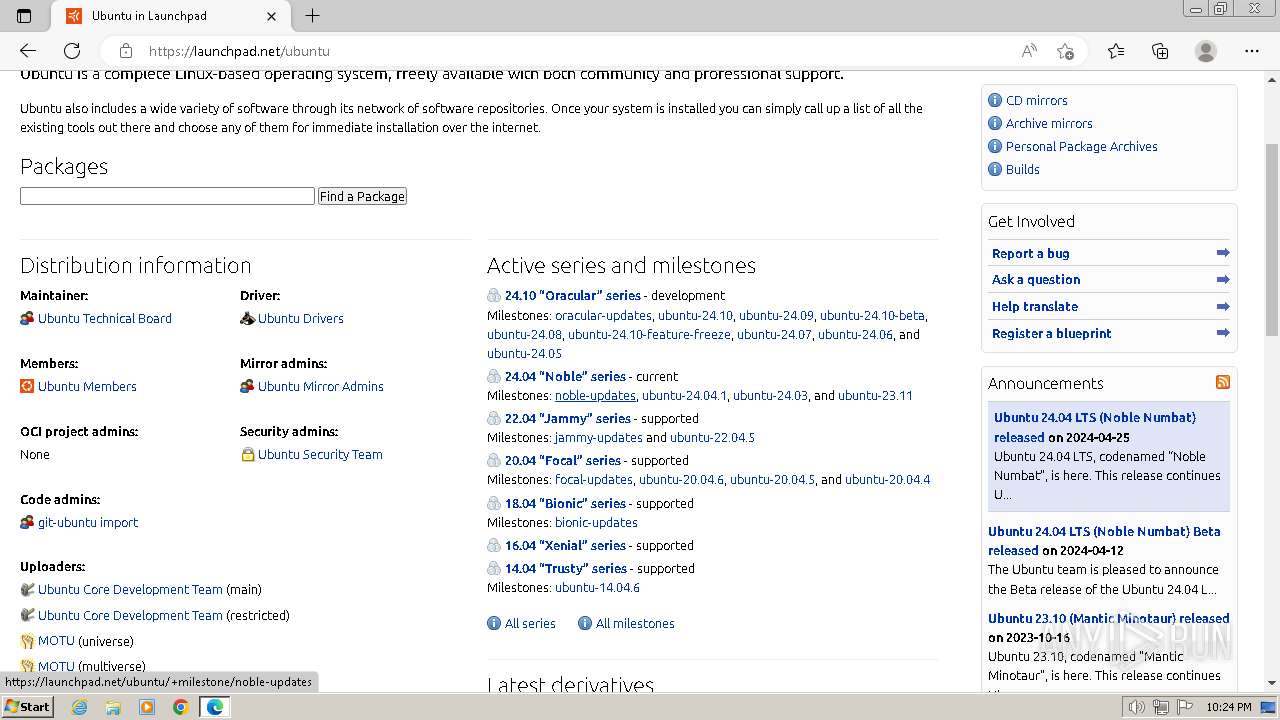Open the ubuntu-24.10-feature-freeze milestone link

tap(649, 334)
